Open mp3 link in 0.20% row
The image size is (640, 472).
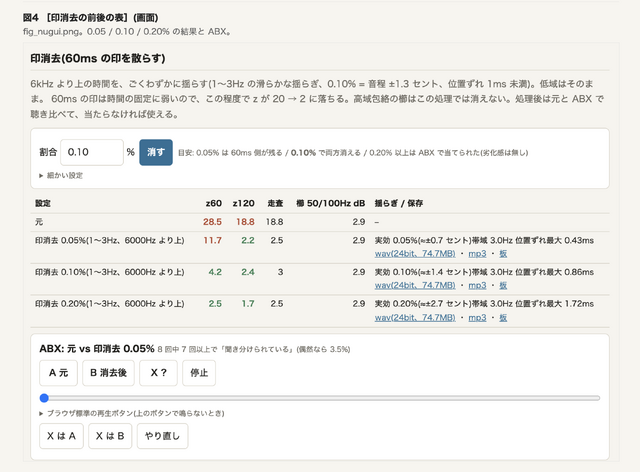[477, 317]
